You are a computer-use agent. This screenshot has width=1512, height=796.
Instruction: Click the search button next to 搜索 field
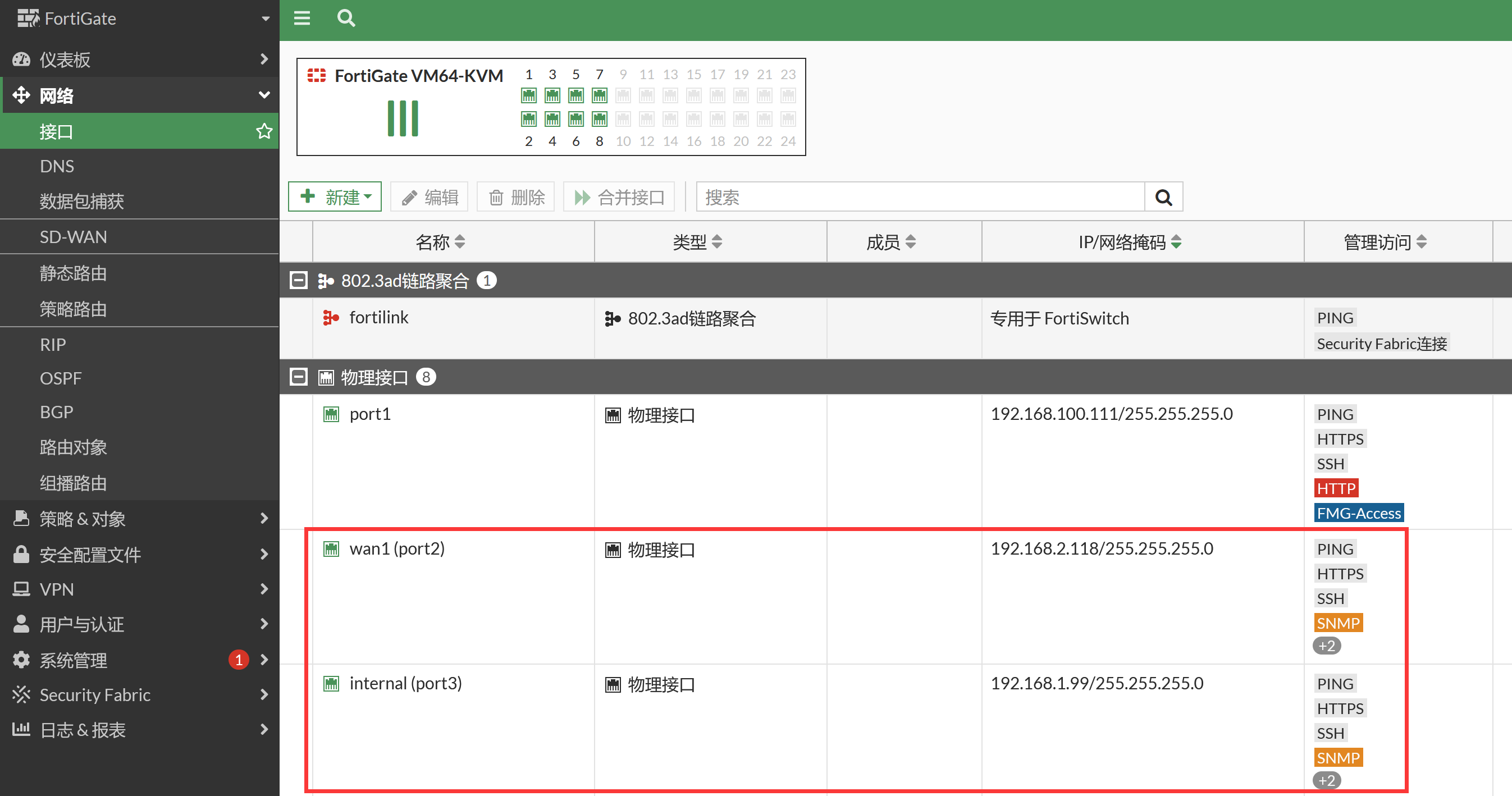(x=1163, y=197)
